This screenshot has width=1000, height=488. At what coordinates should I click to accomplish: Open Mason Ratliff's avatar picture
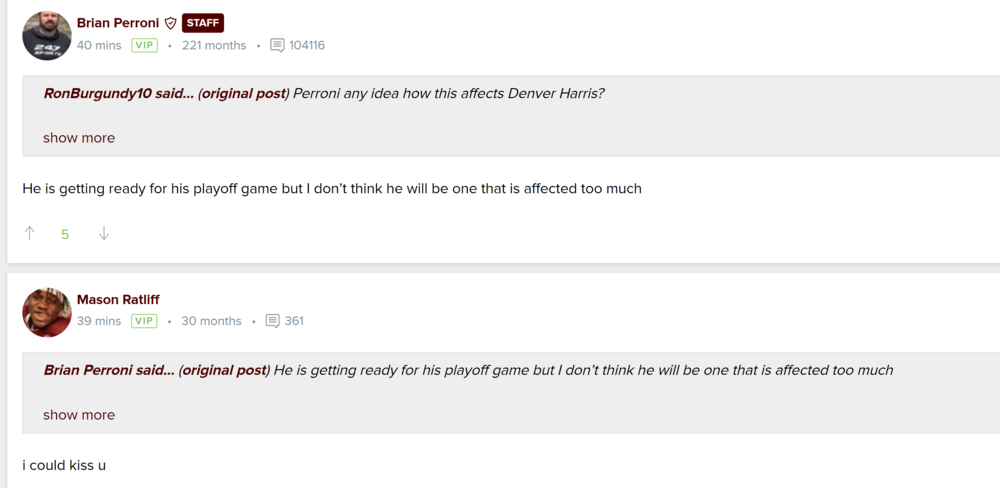click(47, 312)
